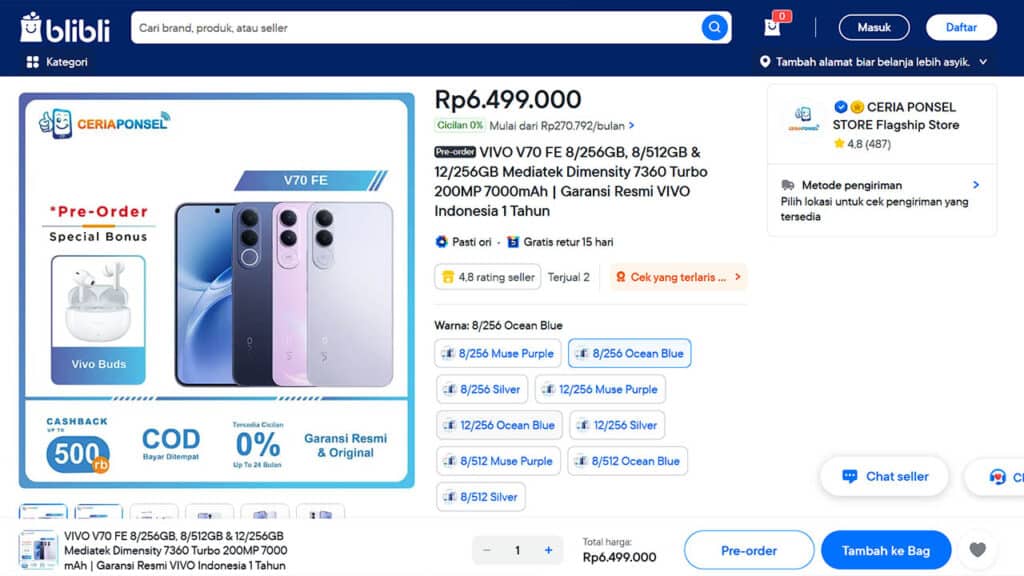Select the 8/256 Muse Purple variant
1024x576 pixels.
497,353
